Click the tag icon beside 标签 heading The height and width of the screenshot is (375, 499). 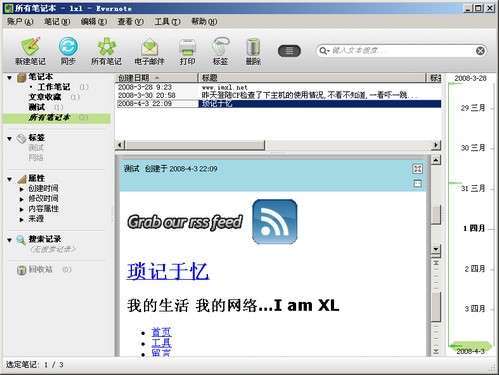tap(21, 138)
